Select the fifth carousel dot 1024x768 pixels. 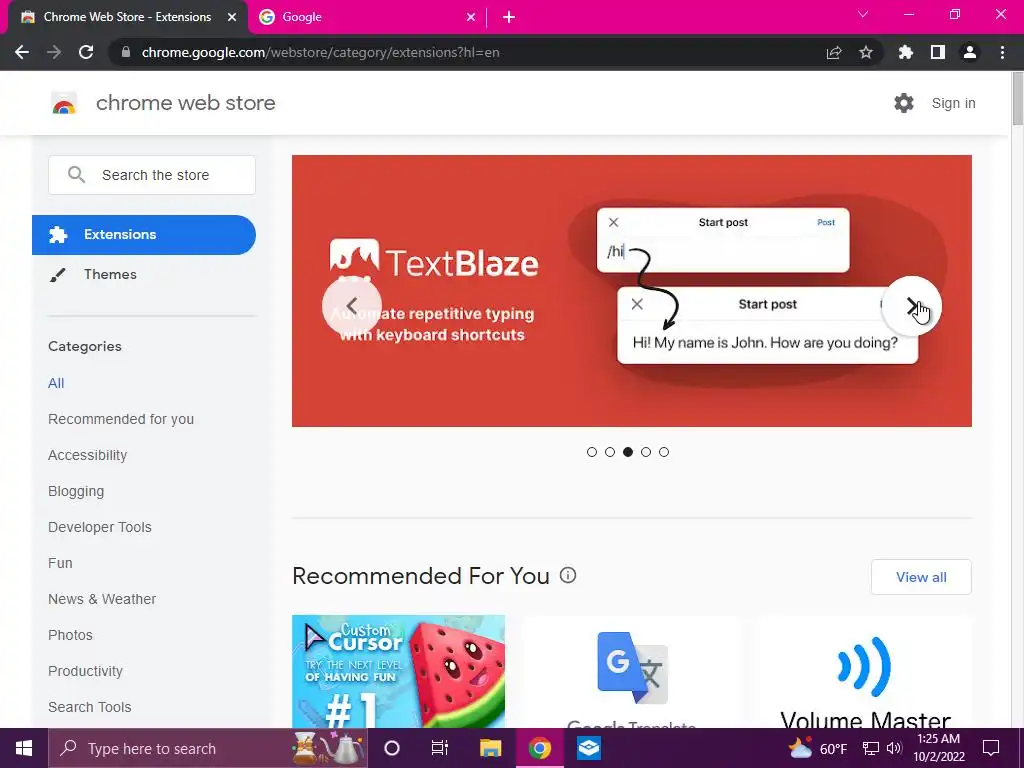664,452
